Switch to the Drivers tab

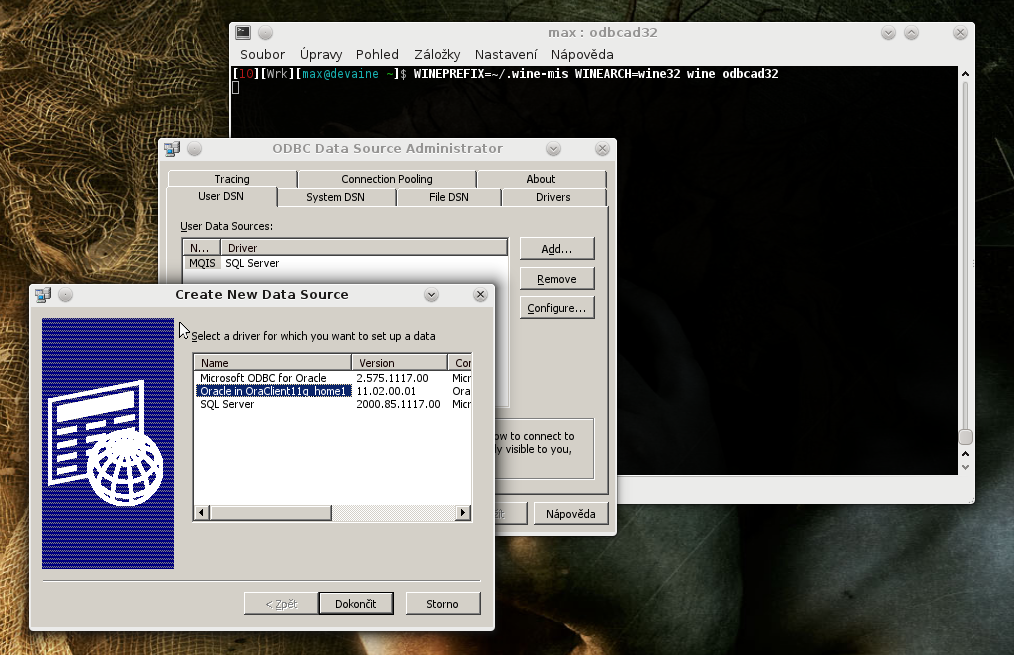click(553, 197)
